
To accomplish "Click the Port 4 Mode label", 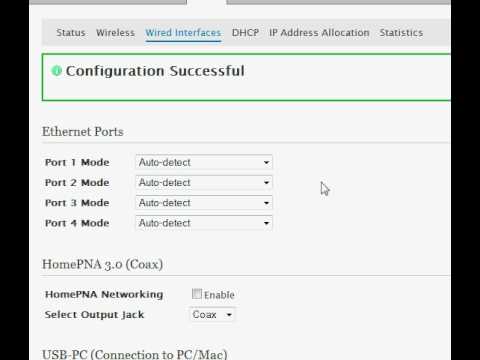I will [77, 223].
